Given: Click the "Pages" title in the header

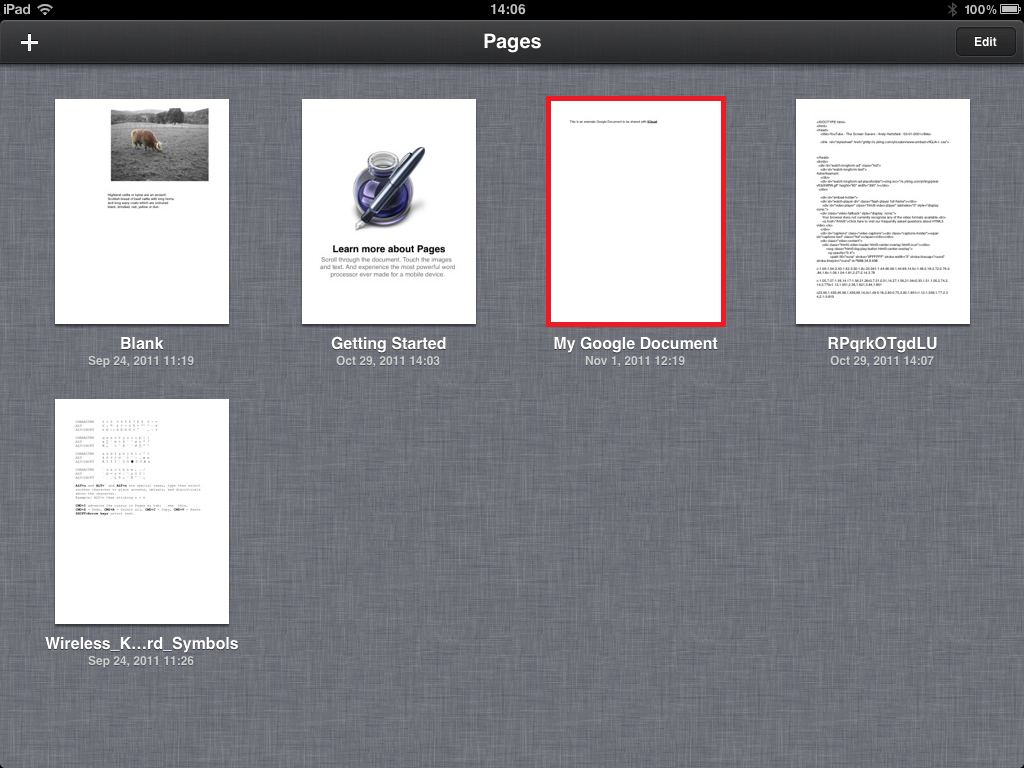Looking at the screenshot, I should [x=512, y=42].
